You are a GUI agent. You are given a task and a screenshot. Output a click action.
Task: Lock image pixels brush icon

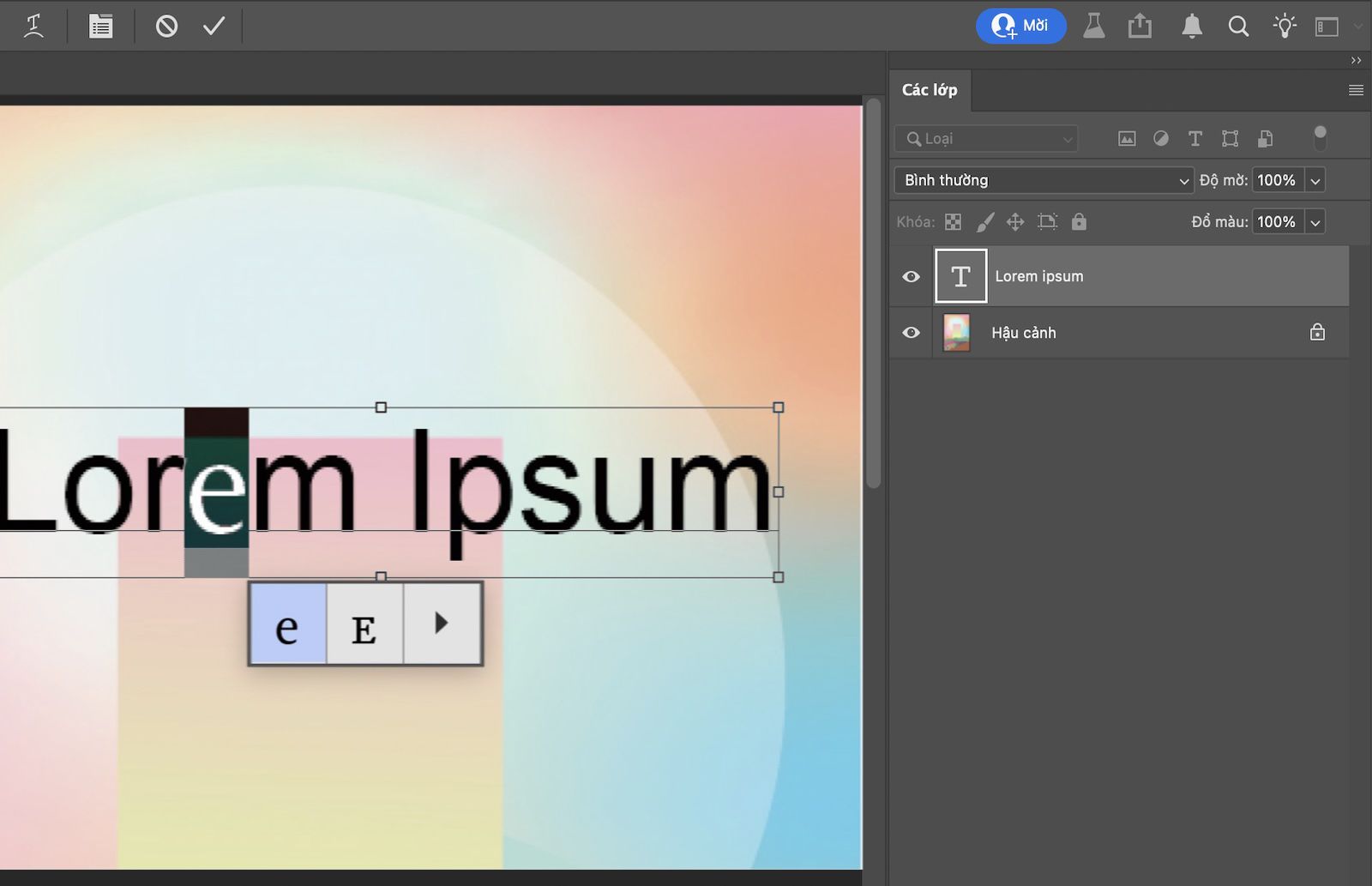coord(985,222)
